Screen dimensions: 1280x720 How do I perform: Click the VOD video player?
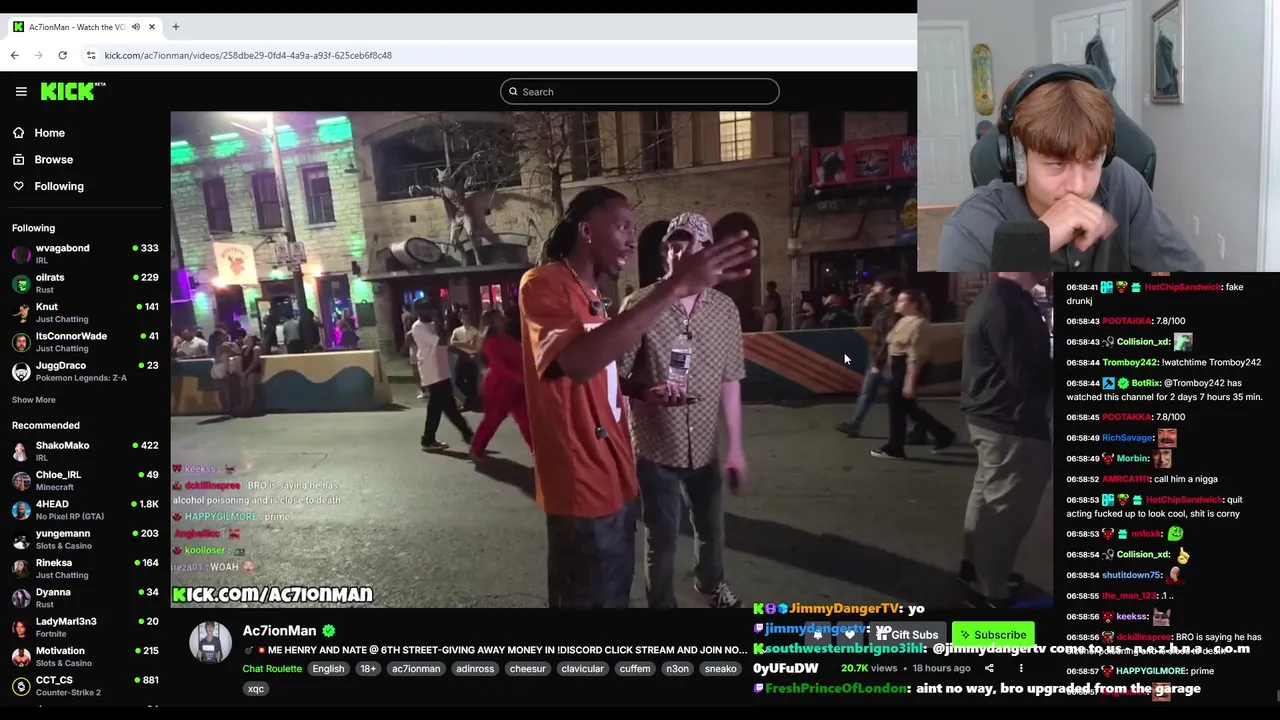(611, 359)
